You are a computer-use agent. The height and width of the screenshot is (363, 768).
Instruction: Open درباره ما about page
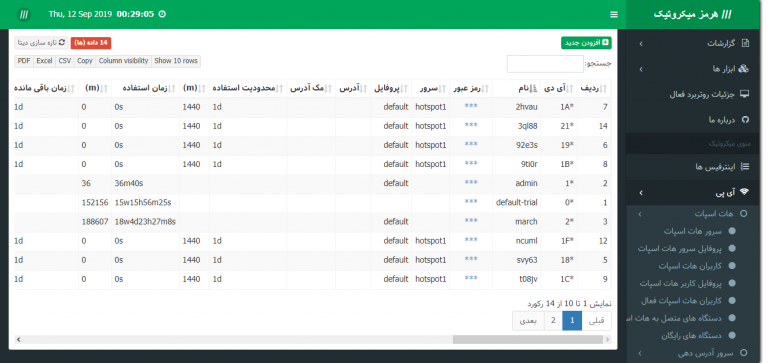pos(722,120)
